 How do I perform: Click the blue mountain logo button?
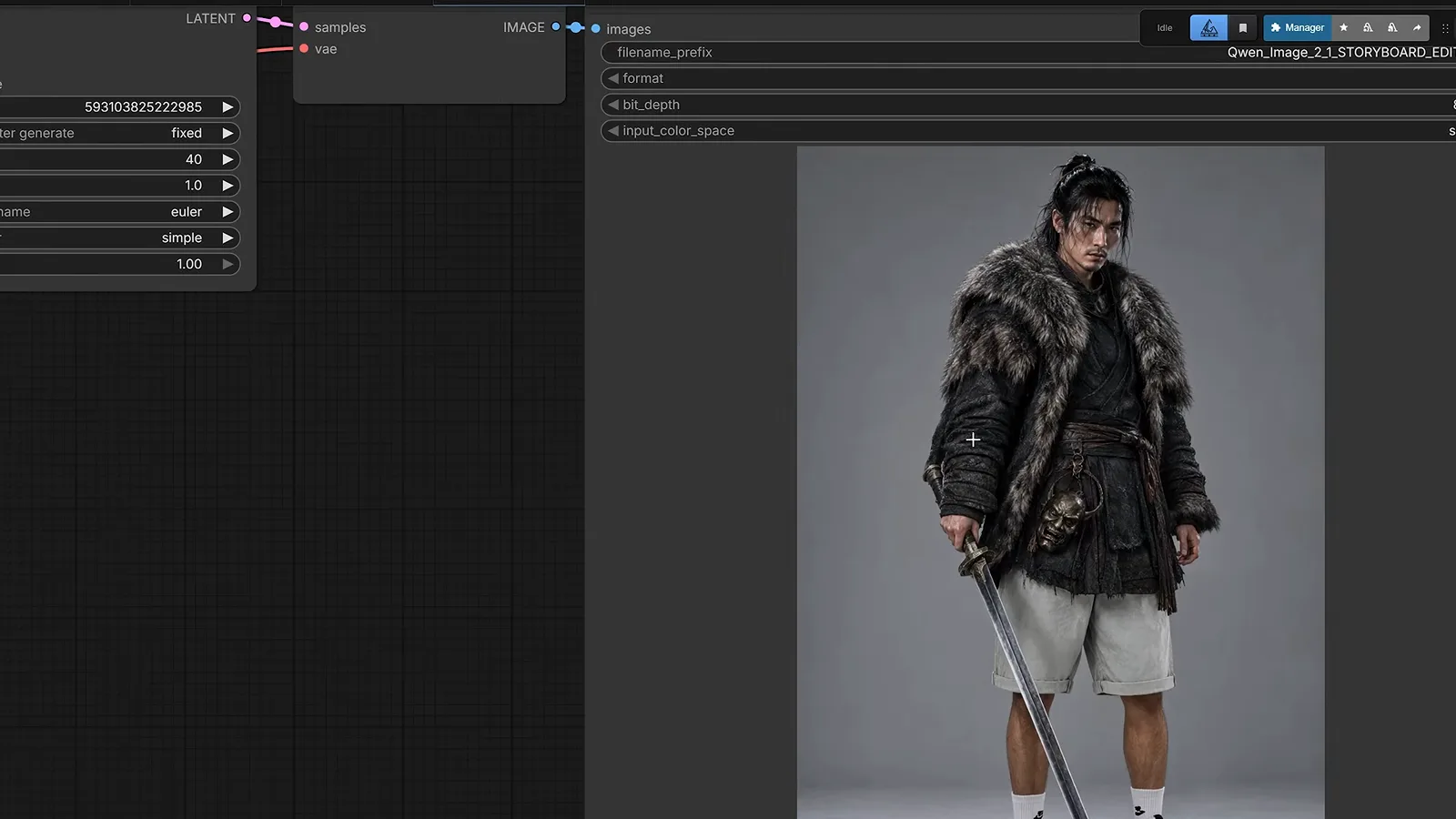(x=1208, y=28)
